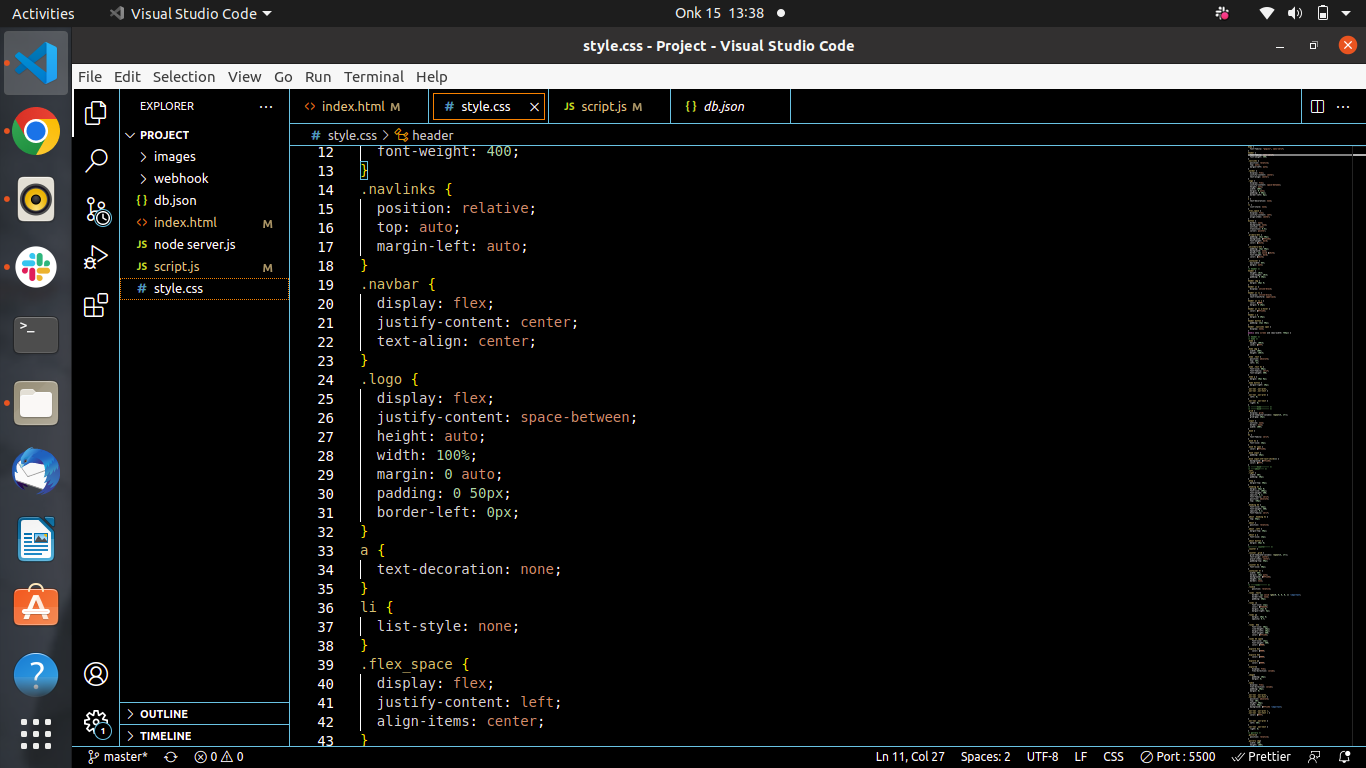Open Rhythmbox from the dock
The width and height of the screenshot is (1366, 768).
(x=36, y=199)
